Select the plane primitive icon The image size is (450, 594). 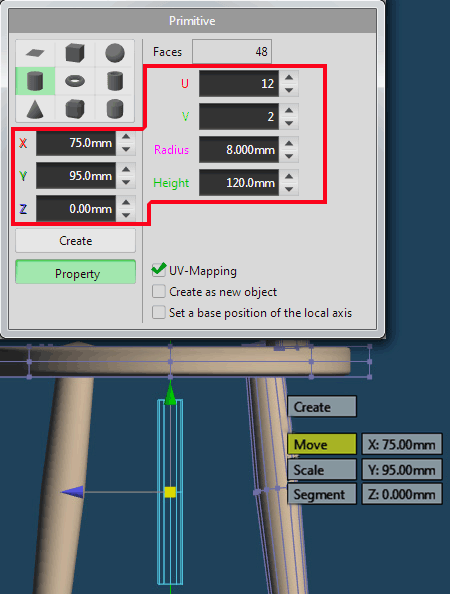(35, 53)
